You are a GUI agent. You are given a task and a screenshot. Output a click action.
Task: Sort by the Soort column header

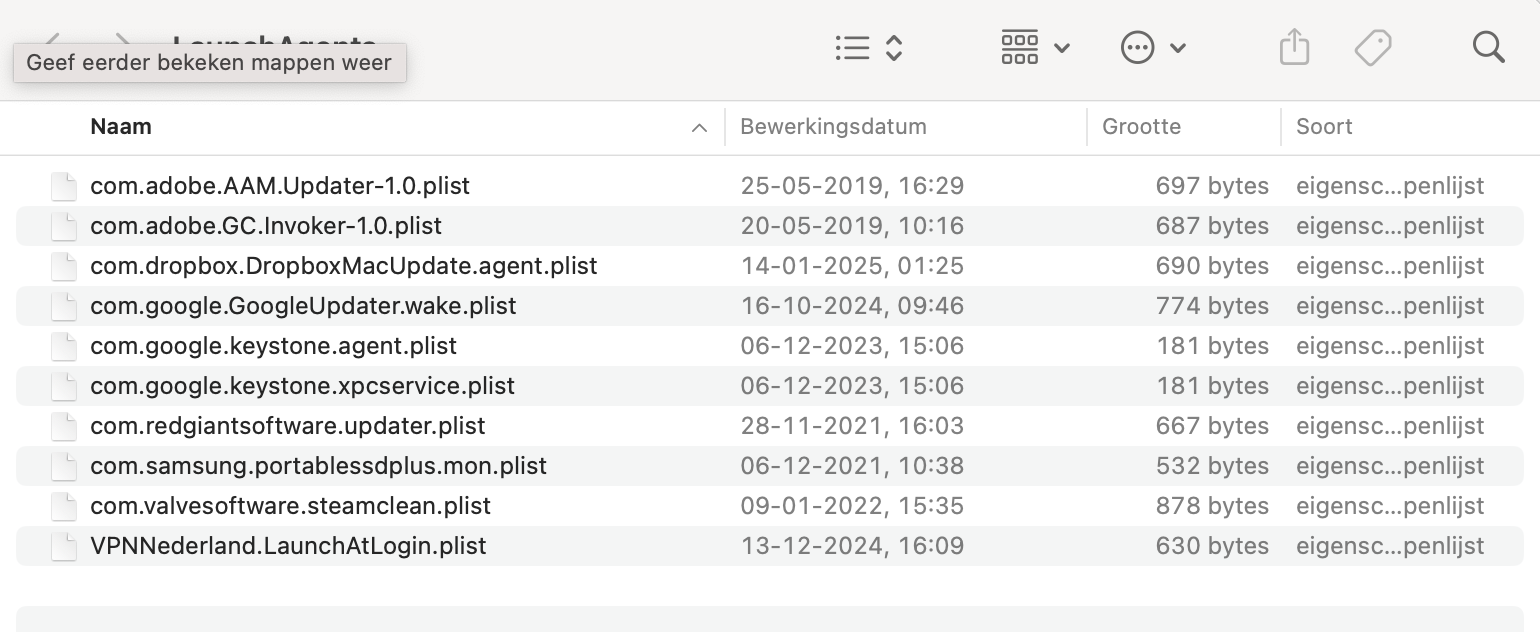(1324, 127)
